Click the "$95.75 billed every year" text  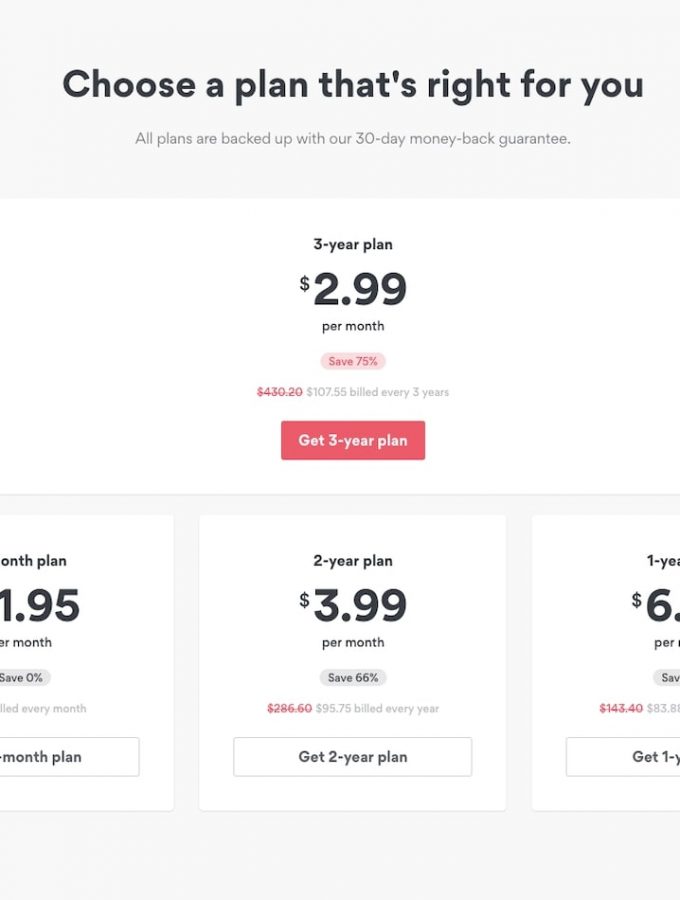pos(377,708)
